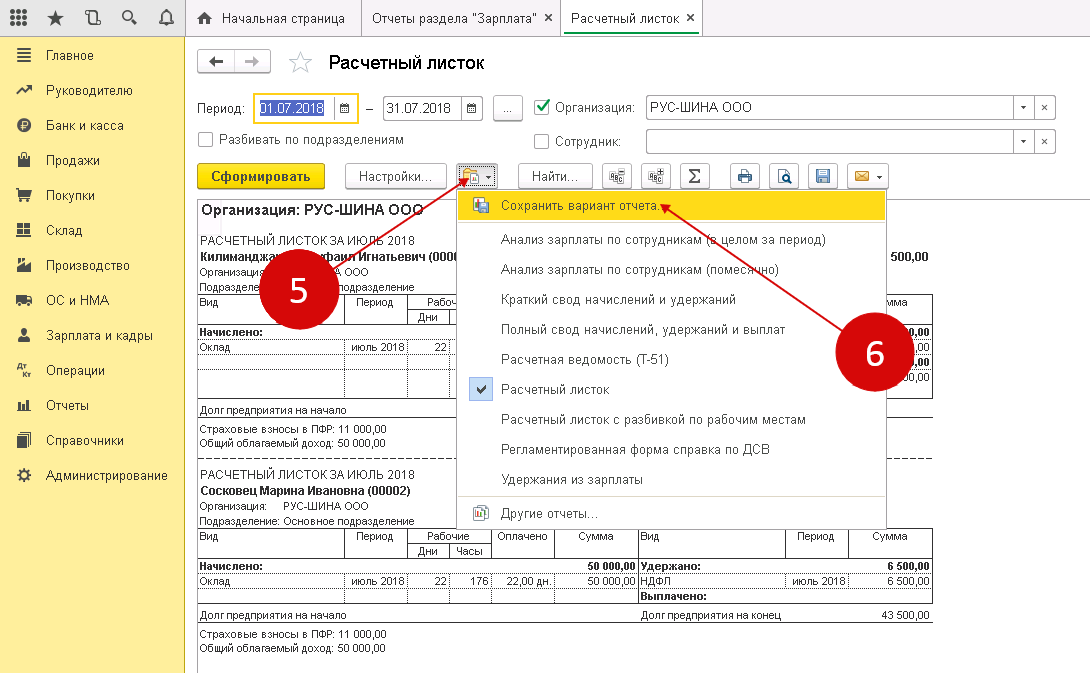Screen dimensions: 1090x673
Task: Toggle the Организация checkbox
Action: [543, 107]
